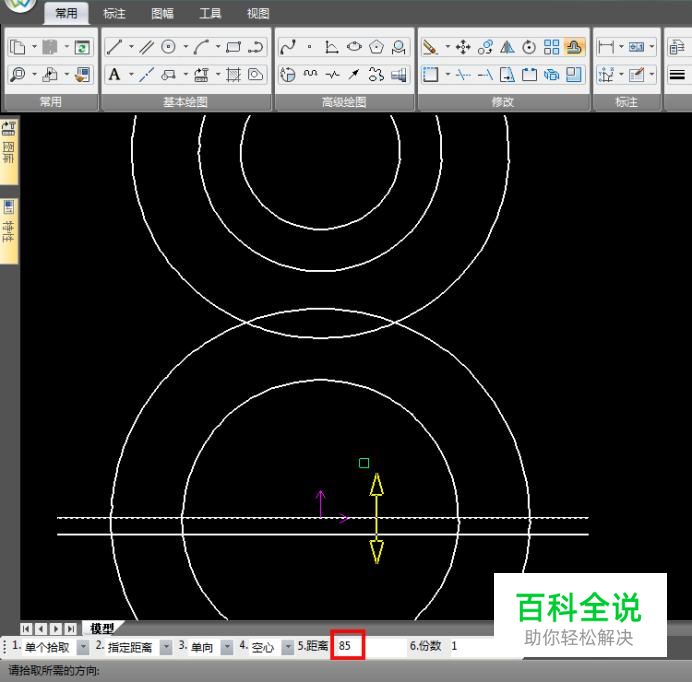Screen dimensions: 692x682
Task: Choose the Polygon tool in advanced drawing
Action: (x=377, y=47)
